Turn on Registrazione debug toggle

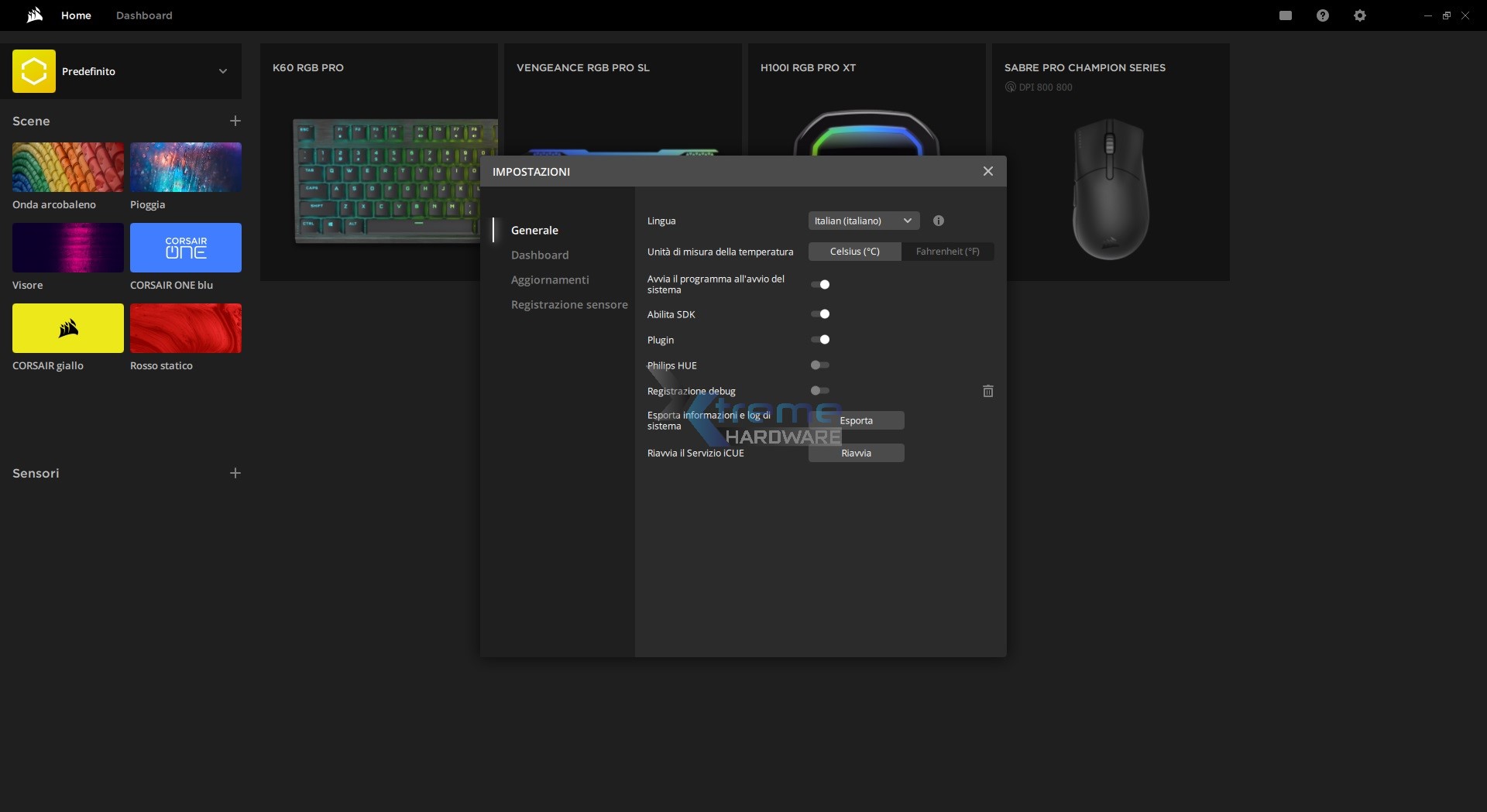(820, 391)
